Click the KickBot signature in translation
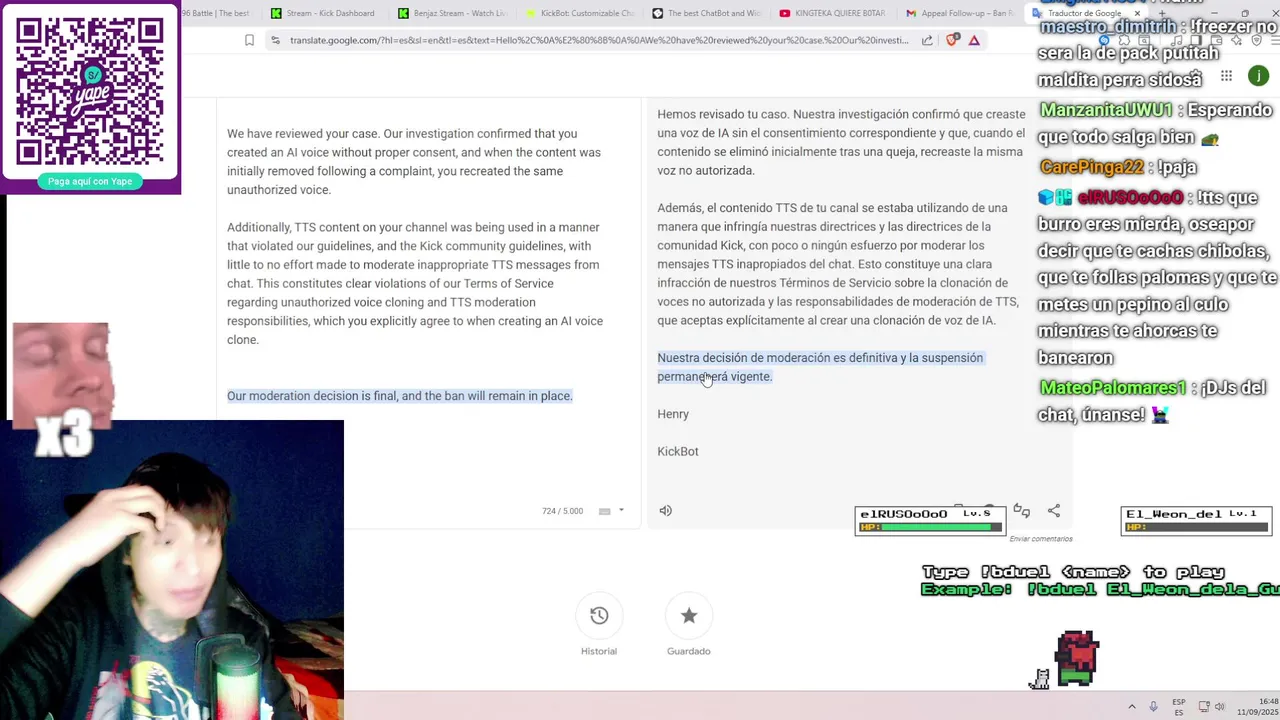The width and height of the screenshot is (1280, 720). click(678, 451)
